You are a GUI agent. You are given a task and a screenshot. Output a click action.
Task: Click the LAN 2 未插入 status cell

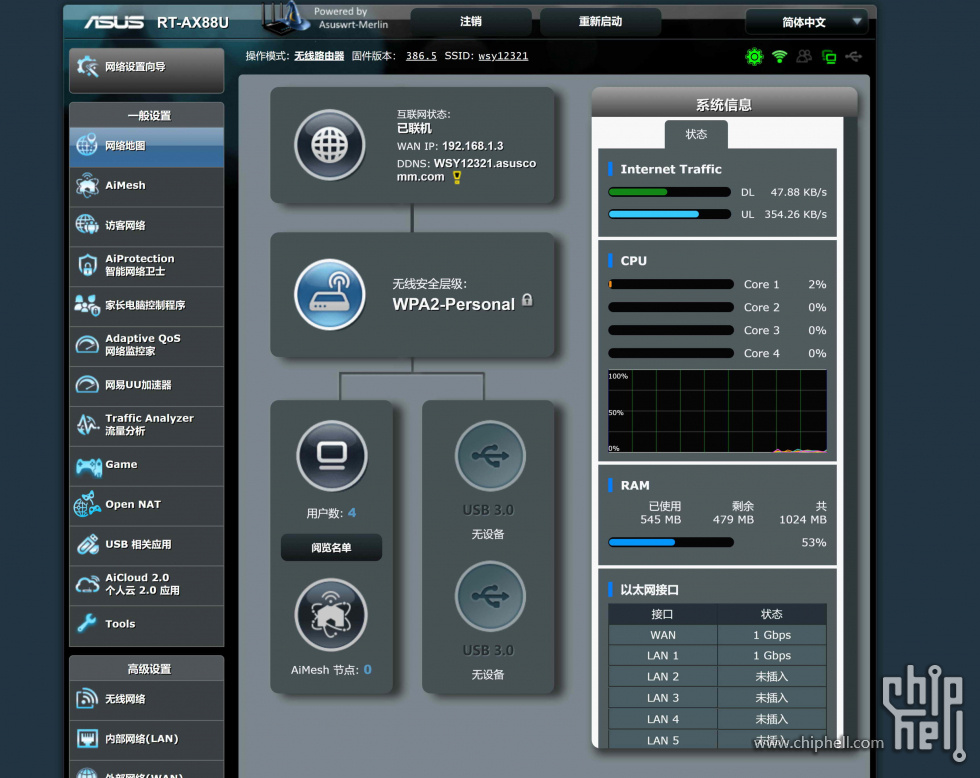[x=772, y=677]
